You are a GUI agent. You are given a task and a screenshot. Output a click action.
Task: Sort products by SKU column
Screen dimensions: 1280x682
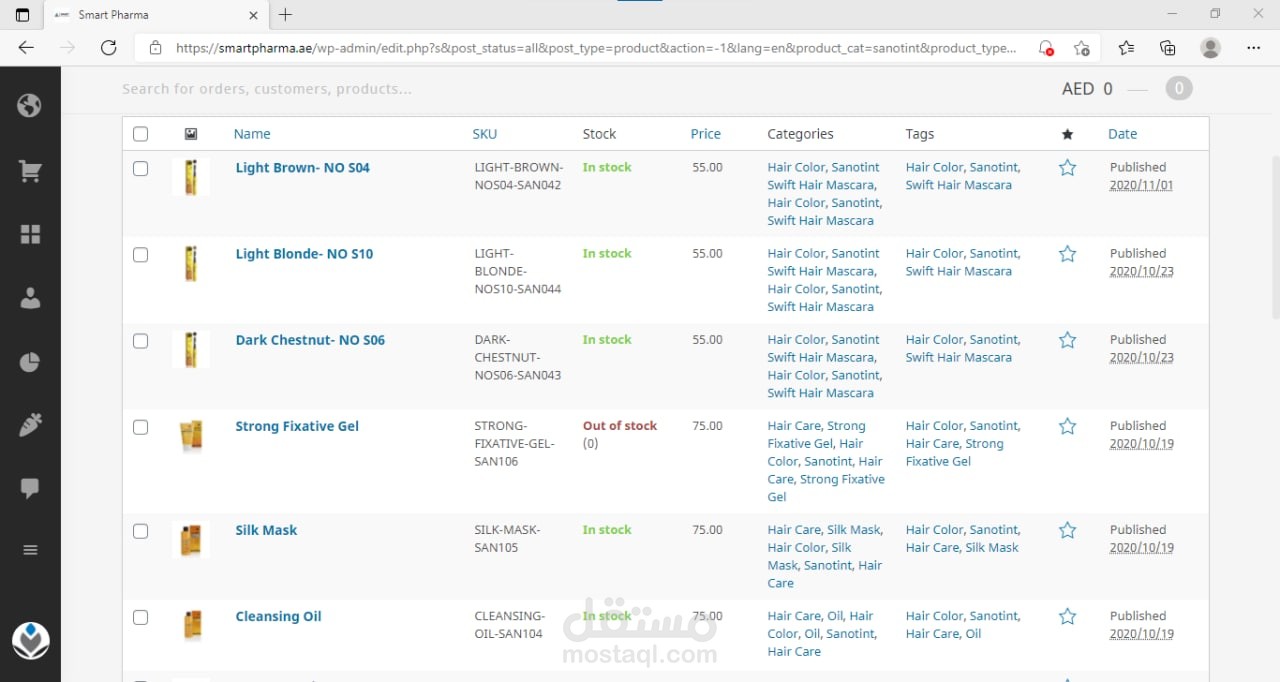[x=484, y=134]
